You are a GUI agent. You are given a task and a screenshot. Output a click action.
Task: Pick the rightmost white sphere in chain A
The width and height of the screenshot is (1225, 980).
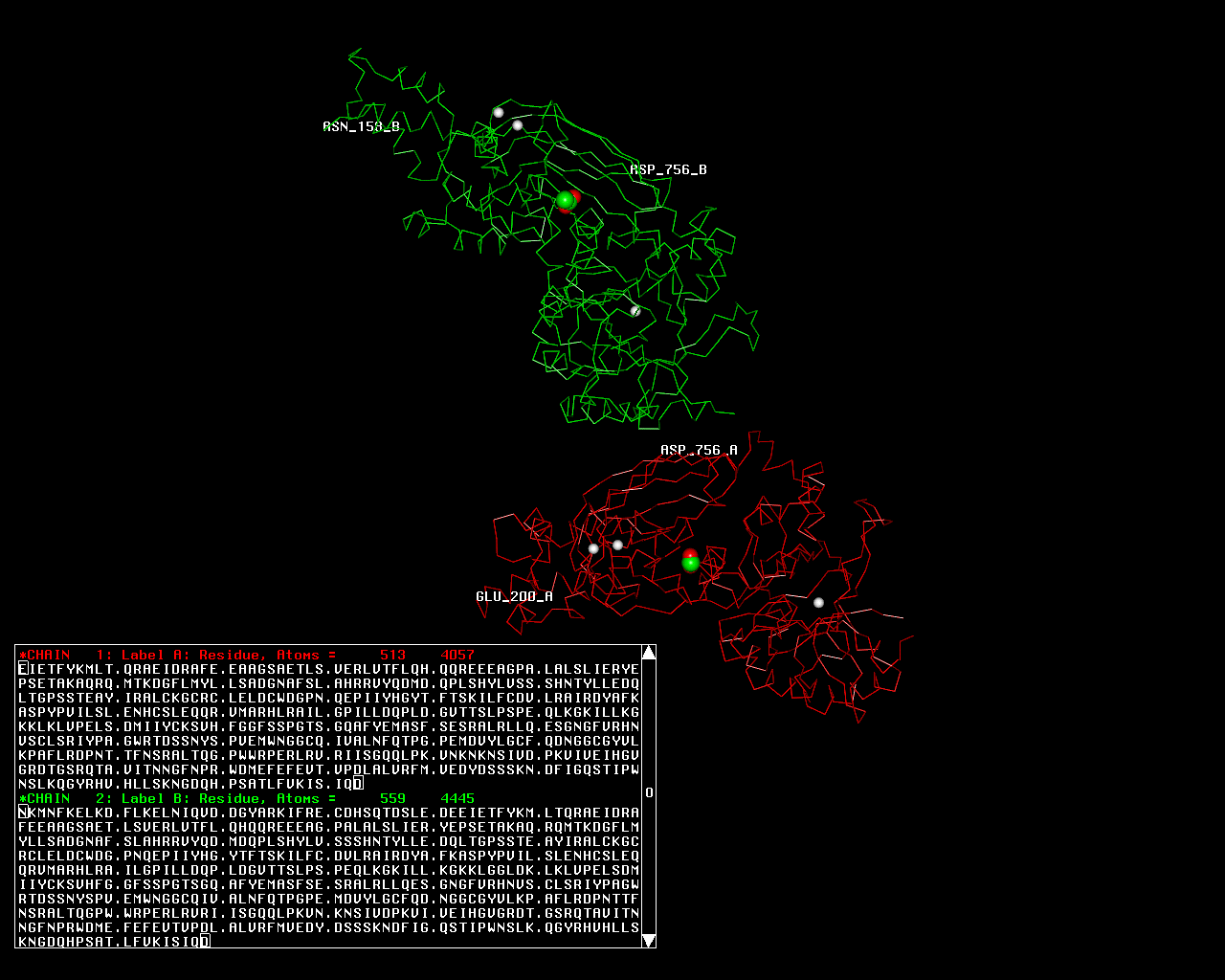(x=818, y=602)
